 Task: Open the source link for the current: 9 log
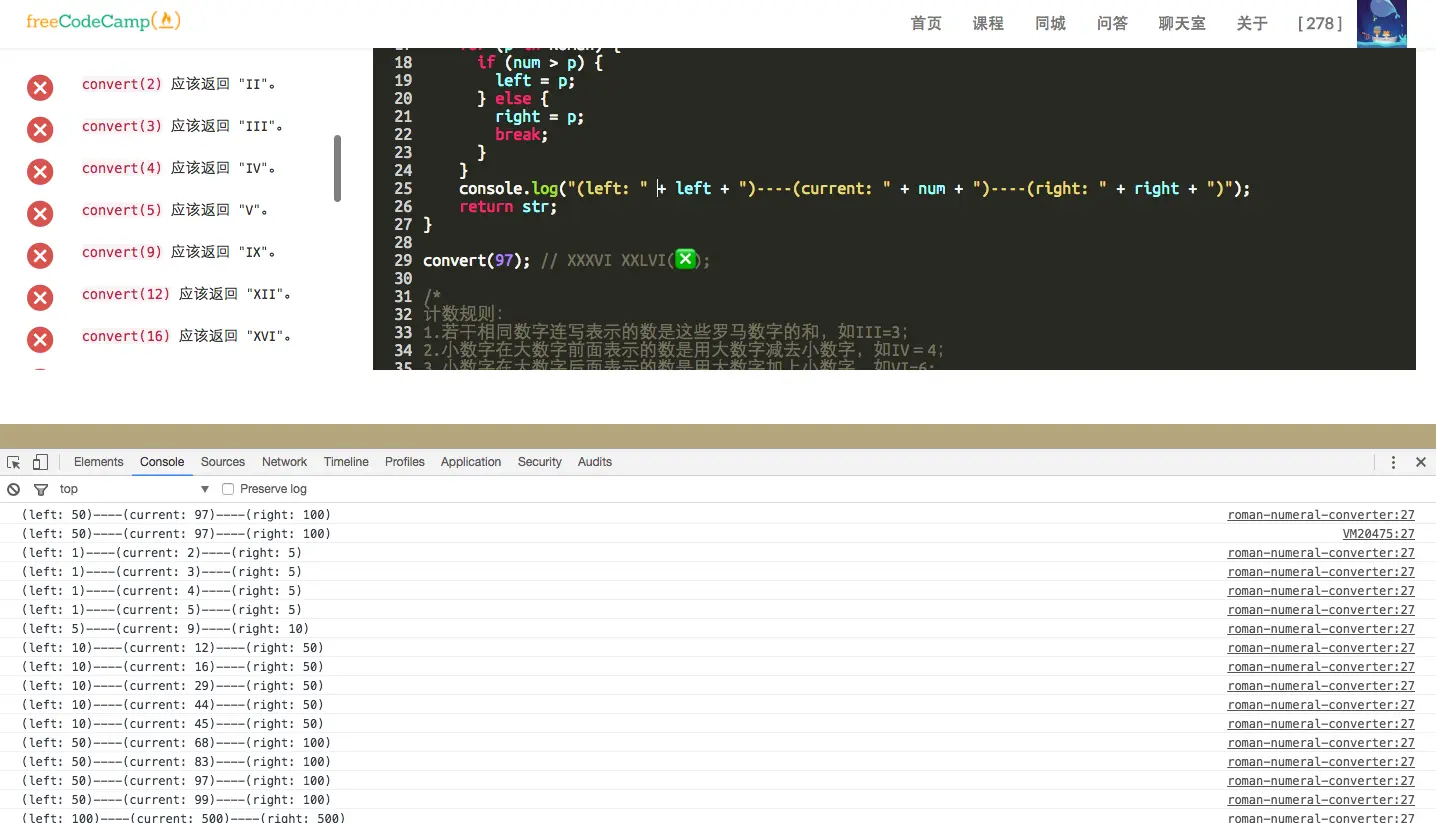pyautogui.click(x=1321, y=629)
